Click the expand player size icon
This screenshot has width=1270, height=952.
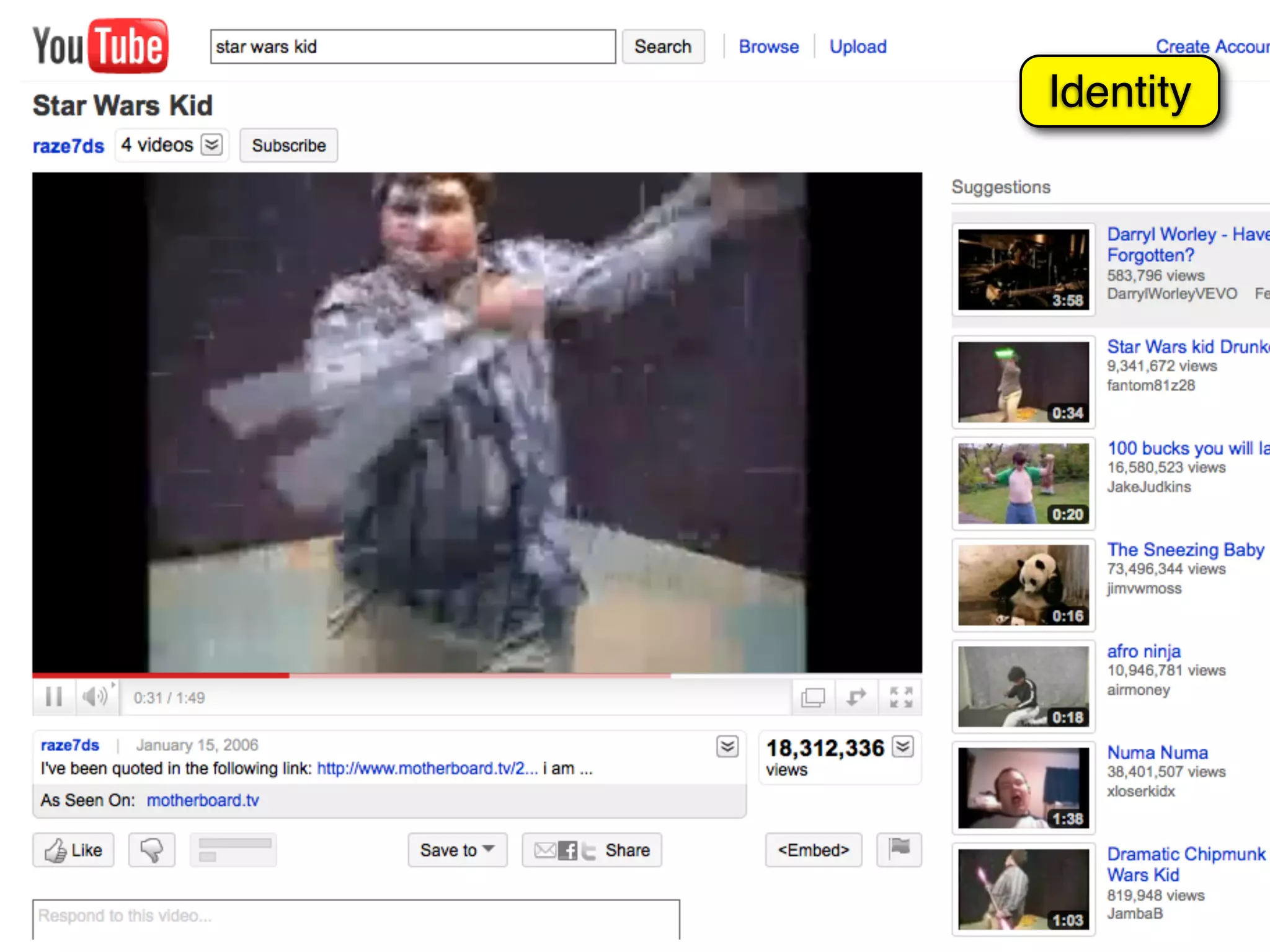click(856, 697)
